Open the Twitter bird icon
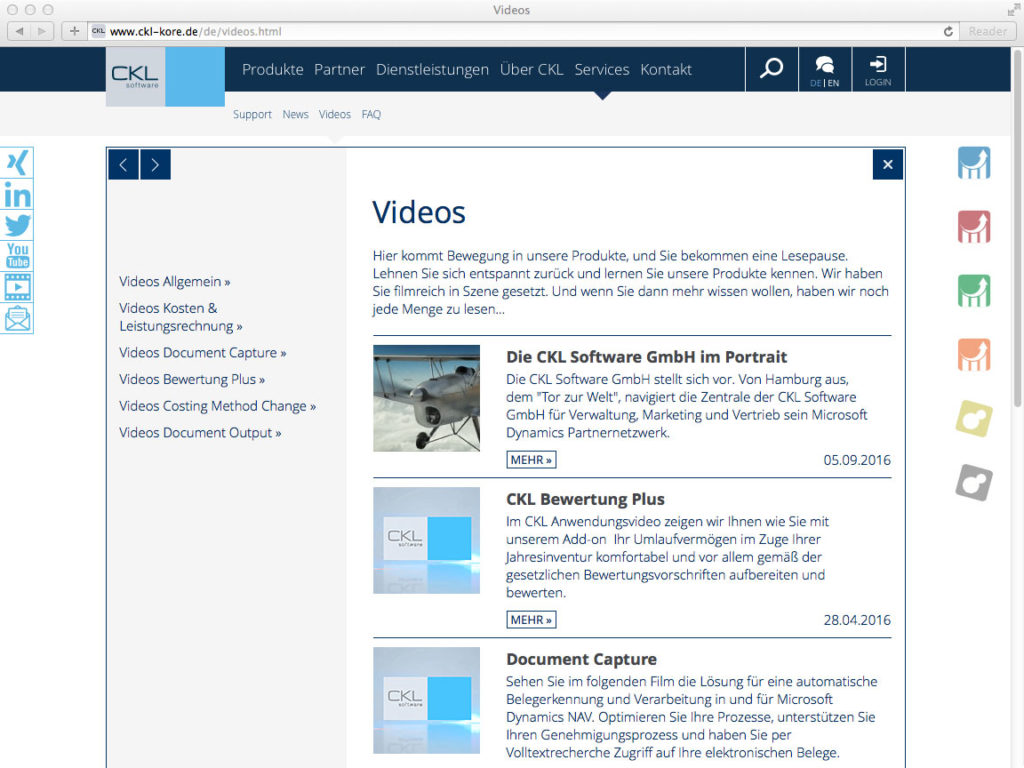 tap(17, 225)
